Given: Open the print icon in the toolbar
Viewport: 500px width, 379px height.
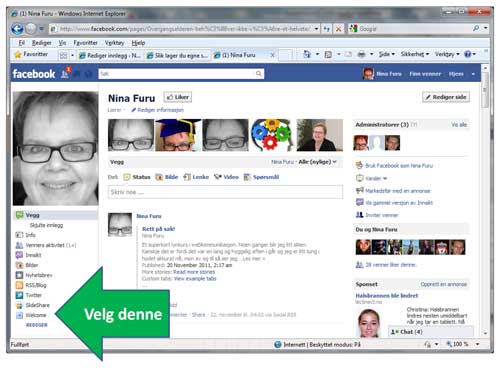Looking at the screenshot, I should pos(361,54).
